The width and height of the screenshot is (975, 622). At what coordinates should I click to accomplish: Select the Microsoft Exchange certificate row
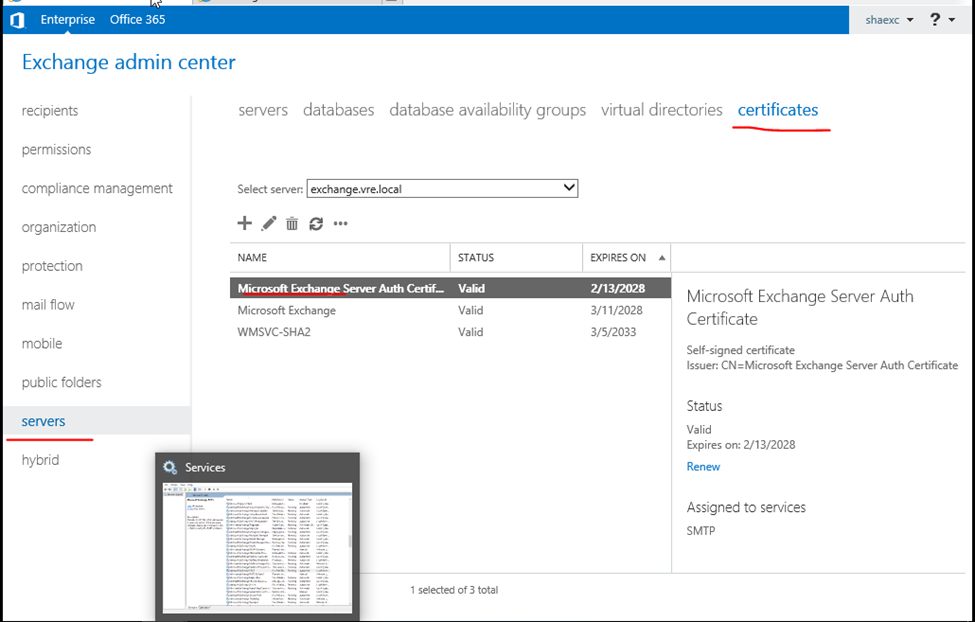tap(286, 310)
